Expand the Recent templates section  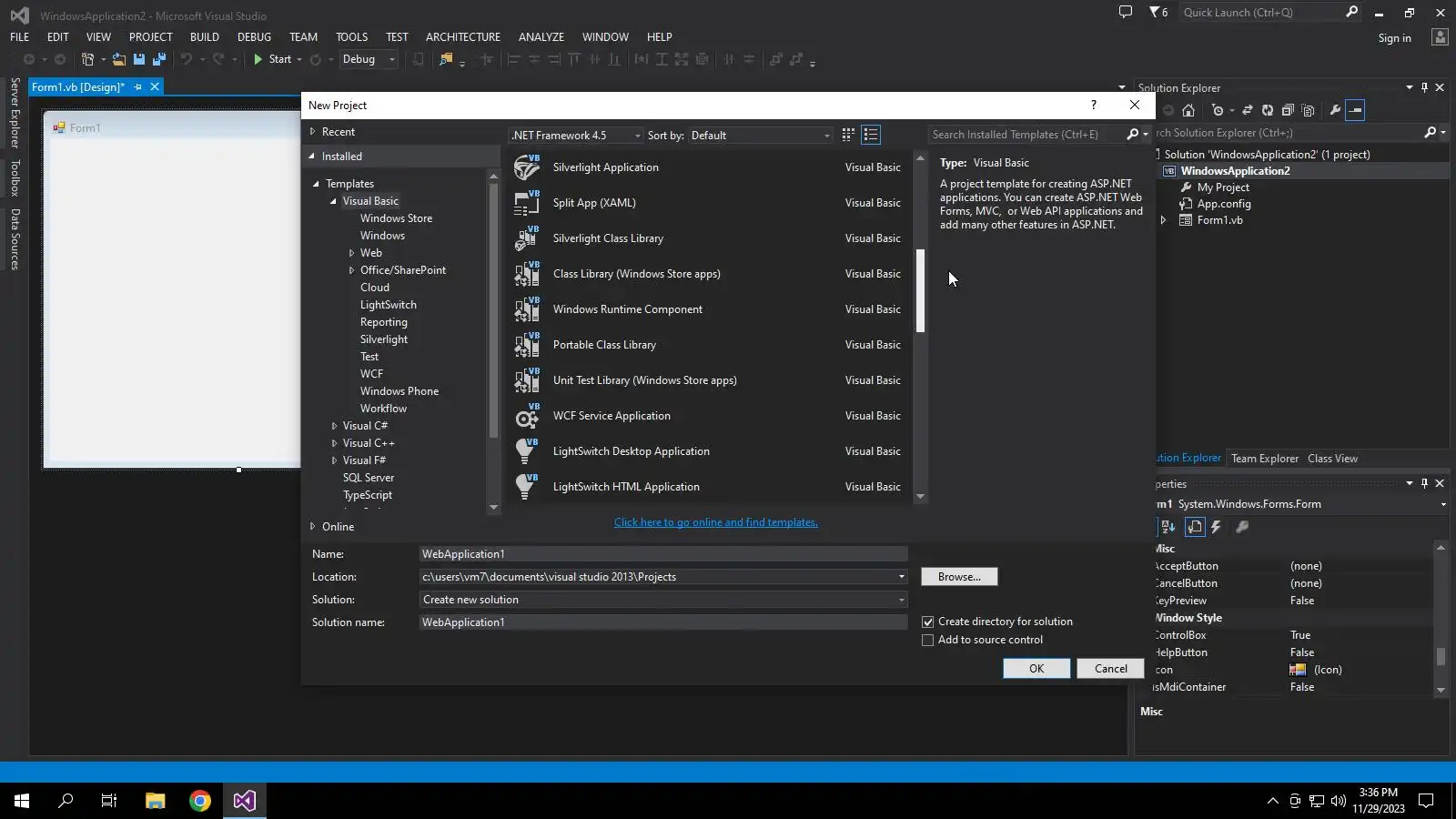pyautogui.click(x=312, y=132)
